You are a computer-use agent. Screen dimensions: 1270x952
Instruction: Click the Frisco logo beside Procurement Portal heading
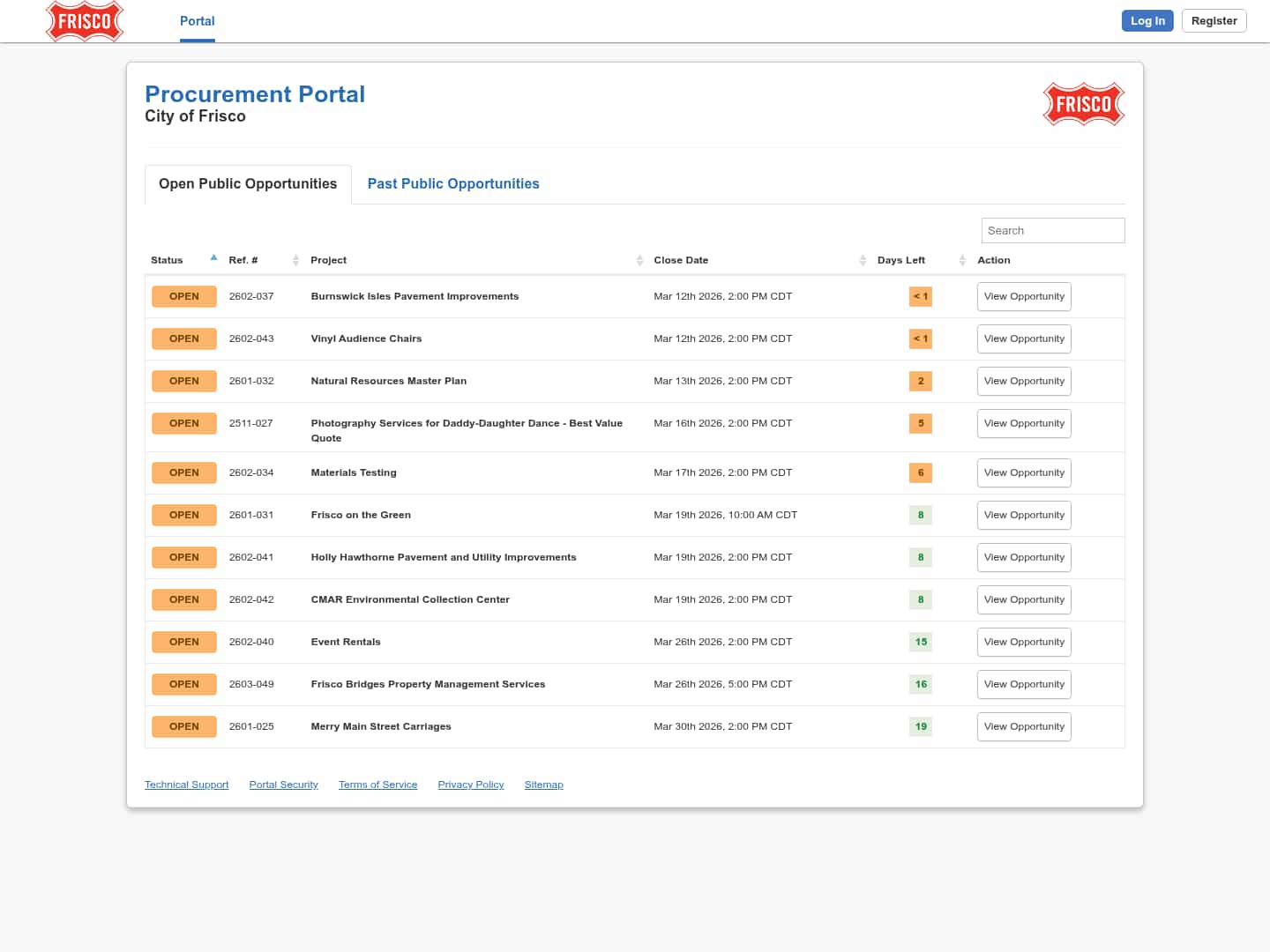(x=1083, y=104)
